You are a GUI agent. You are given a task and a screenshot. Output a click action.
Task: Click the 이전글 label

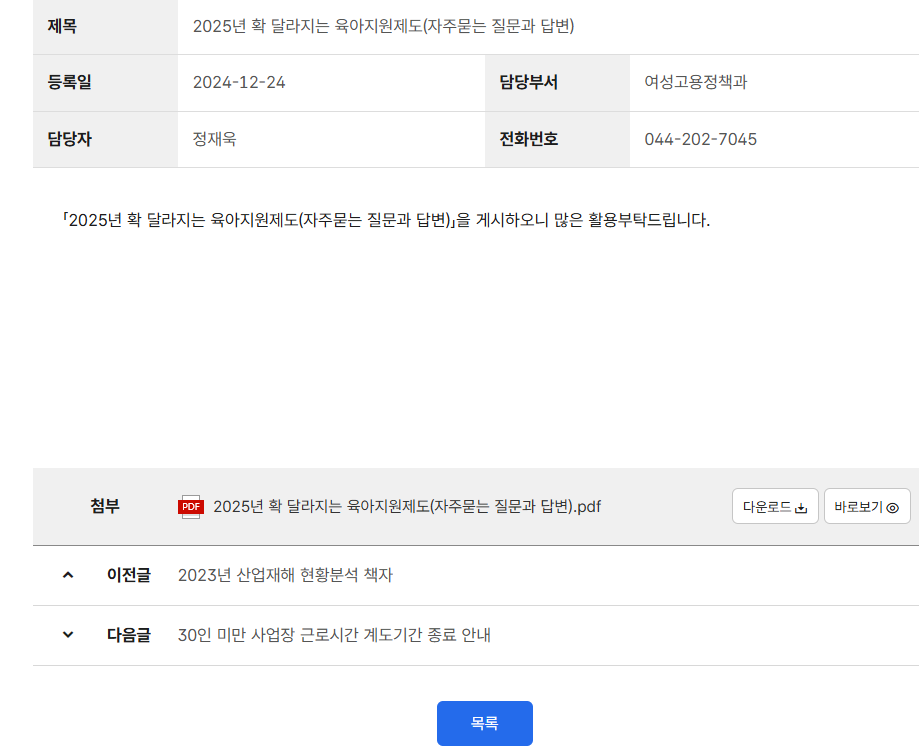click(x=128, y=575)
